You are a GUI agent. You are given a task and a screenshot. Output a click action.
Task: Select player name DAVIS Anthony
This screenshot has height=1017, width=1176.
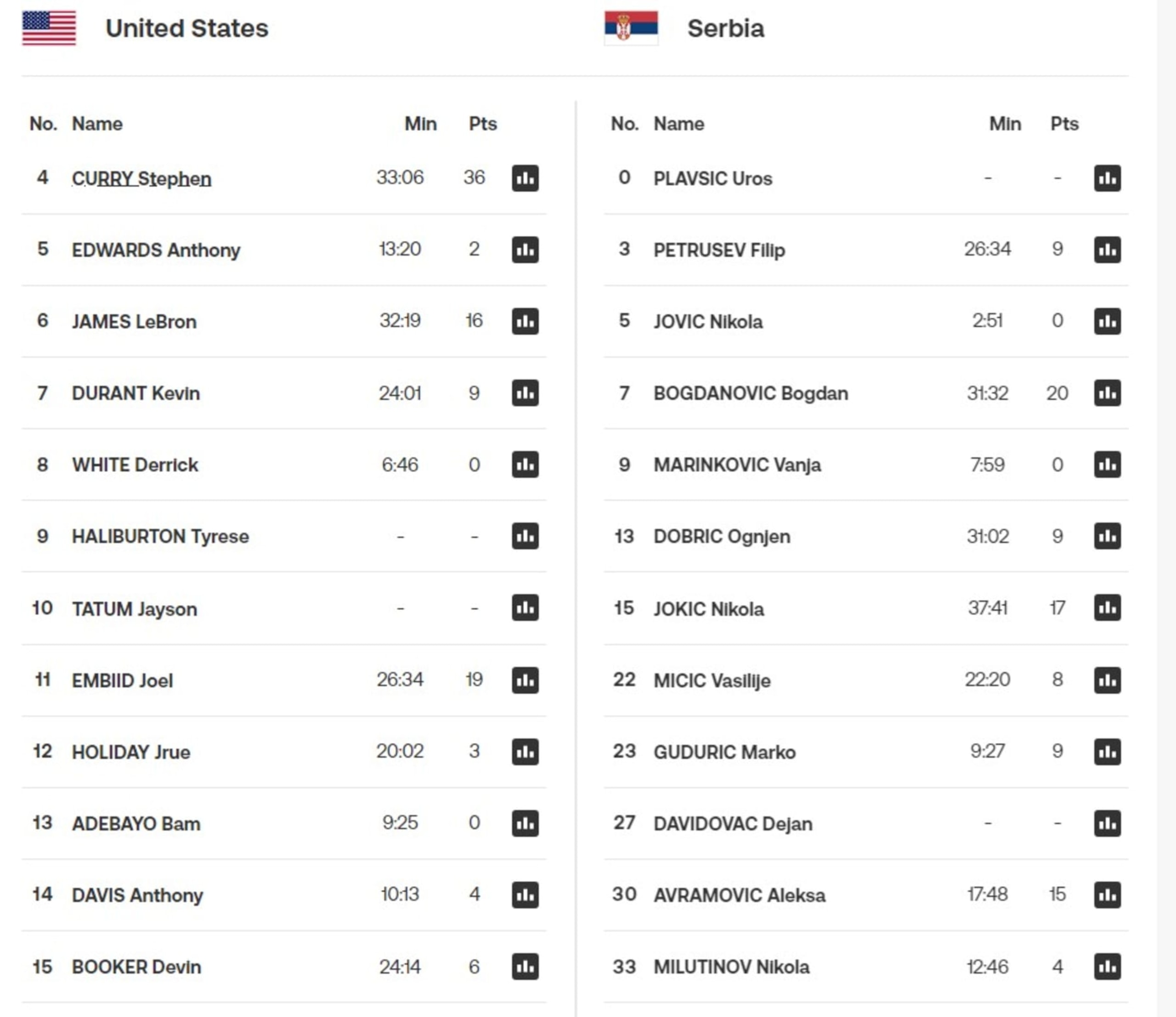coord(137,896)
